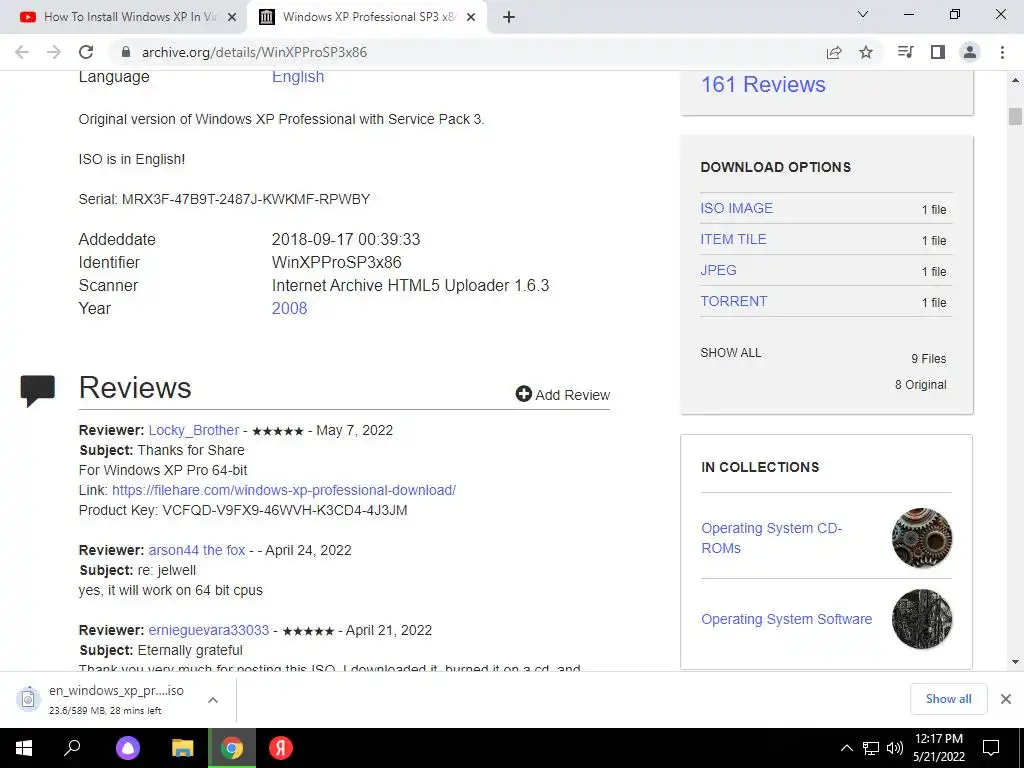
Task: Open the Operating System Software collection
Action: pos(786,619)
